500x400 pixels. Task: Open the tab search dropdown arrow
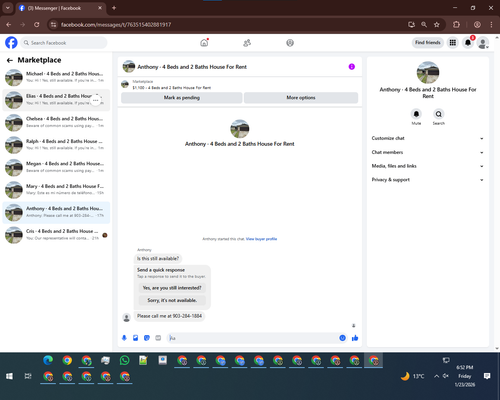pos(7,8)
